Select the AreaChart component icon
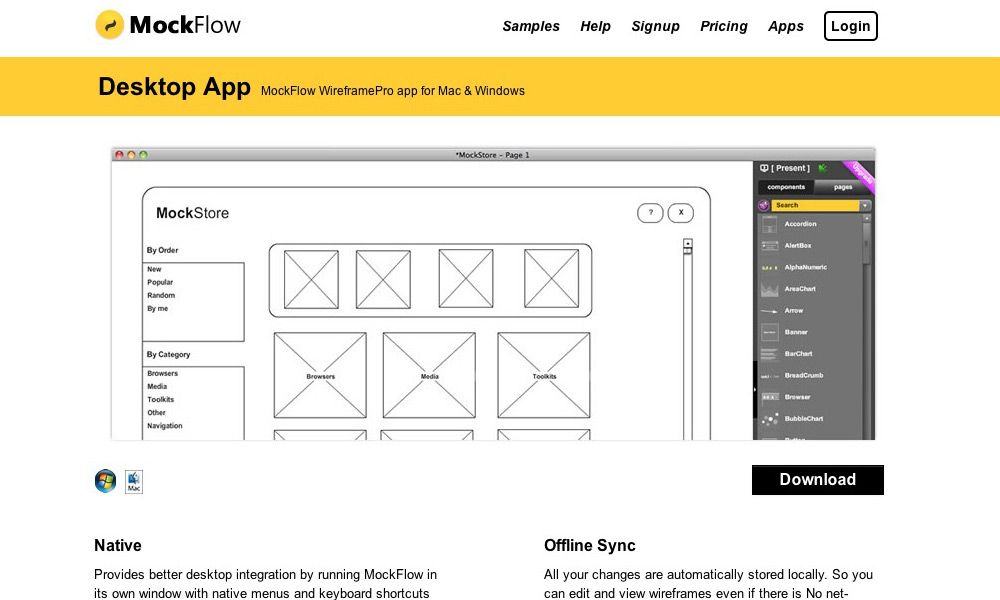 point(770,289)
